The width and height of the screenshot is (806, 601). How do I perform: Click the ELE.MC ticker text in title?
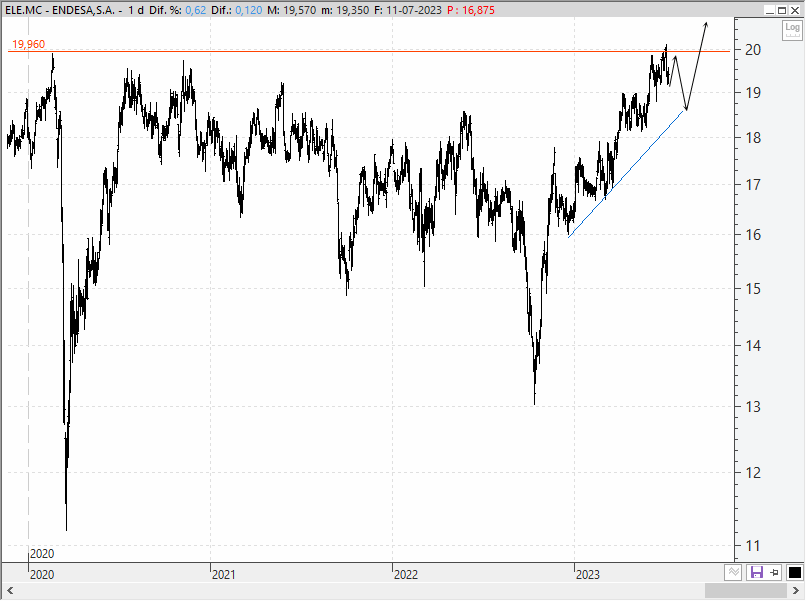pyautogui.click(x=25, y=10)
